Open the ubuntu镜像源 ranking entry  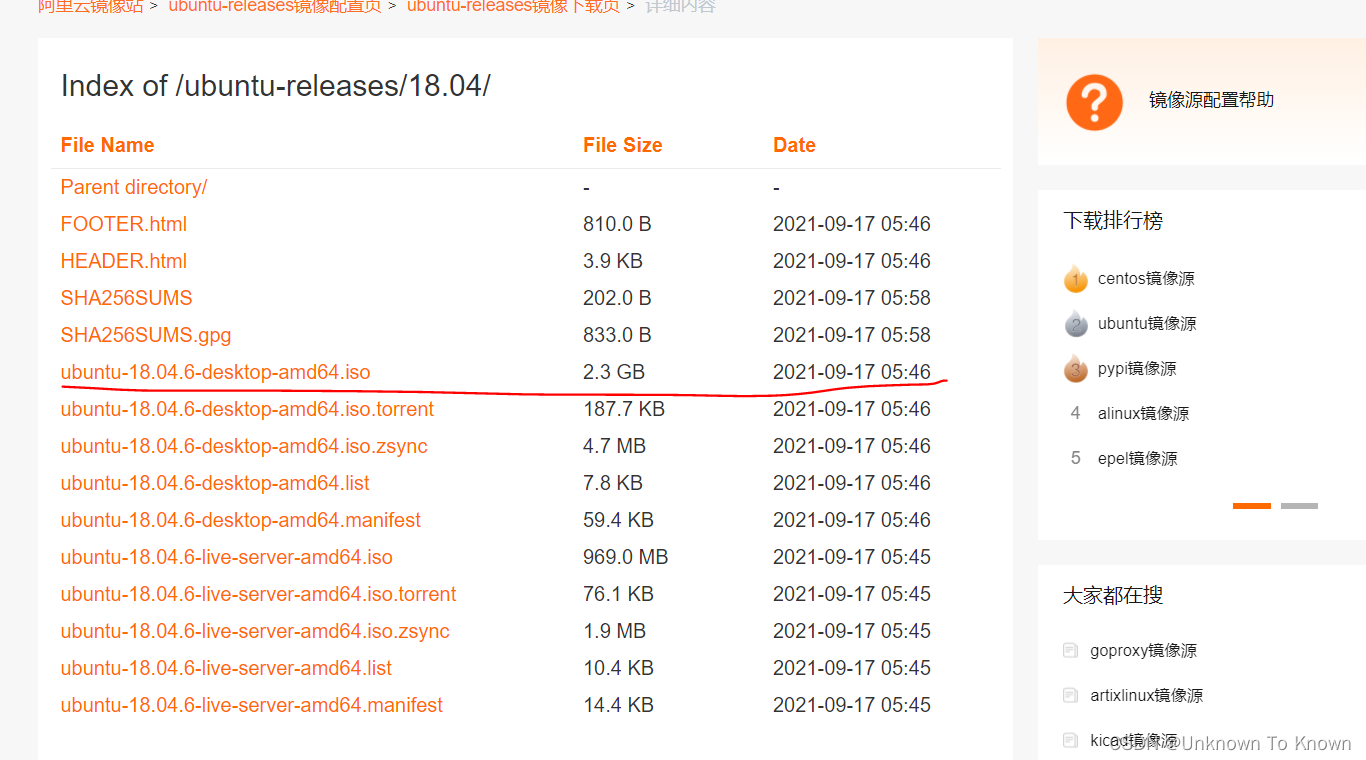tap(1147, 324)
